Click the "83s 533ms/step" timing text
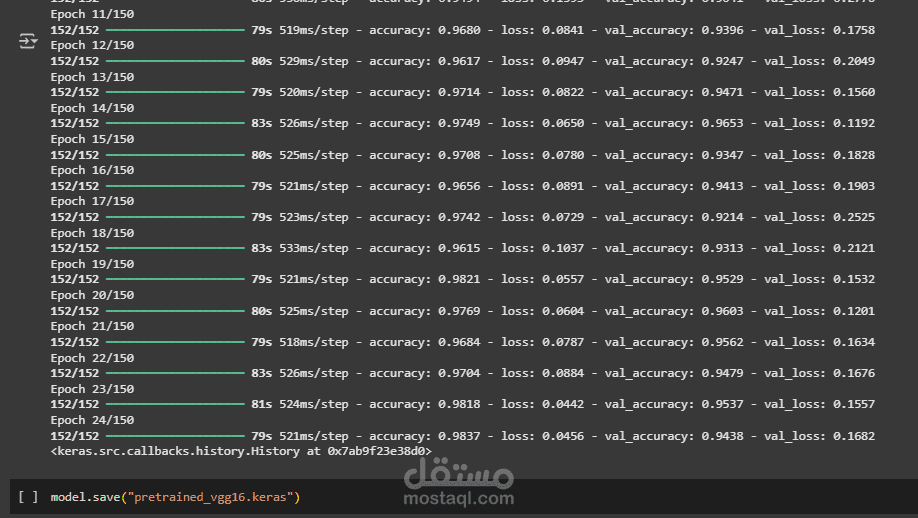The image size is (918, 518). click(300, 248)
